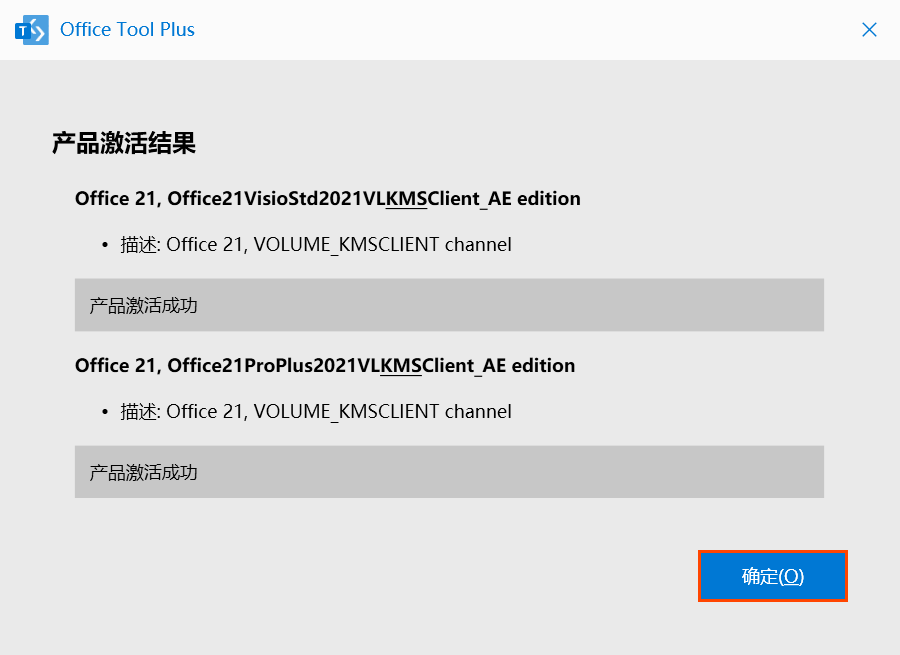The image size is (900, 655).
Task: Click Office 21 at the start of the ProPlus heading
Action: click(115, 366)
